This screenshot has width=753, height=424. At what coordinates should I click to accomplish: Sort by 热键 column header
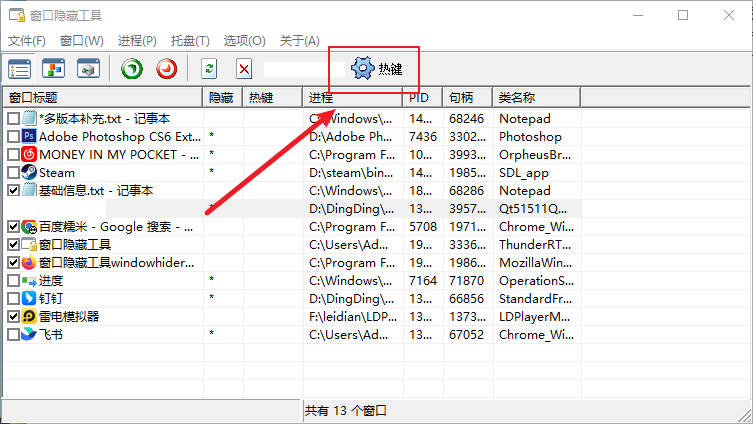pos(273,97)
